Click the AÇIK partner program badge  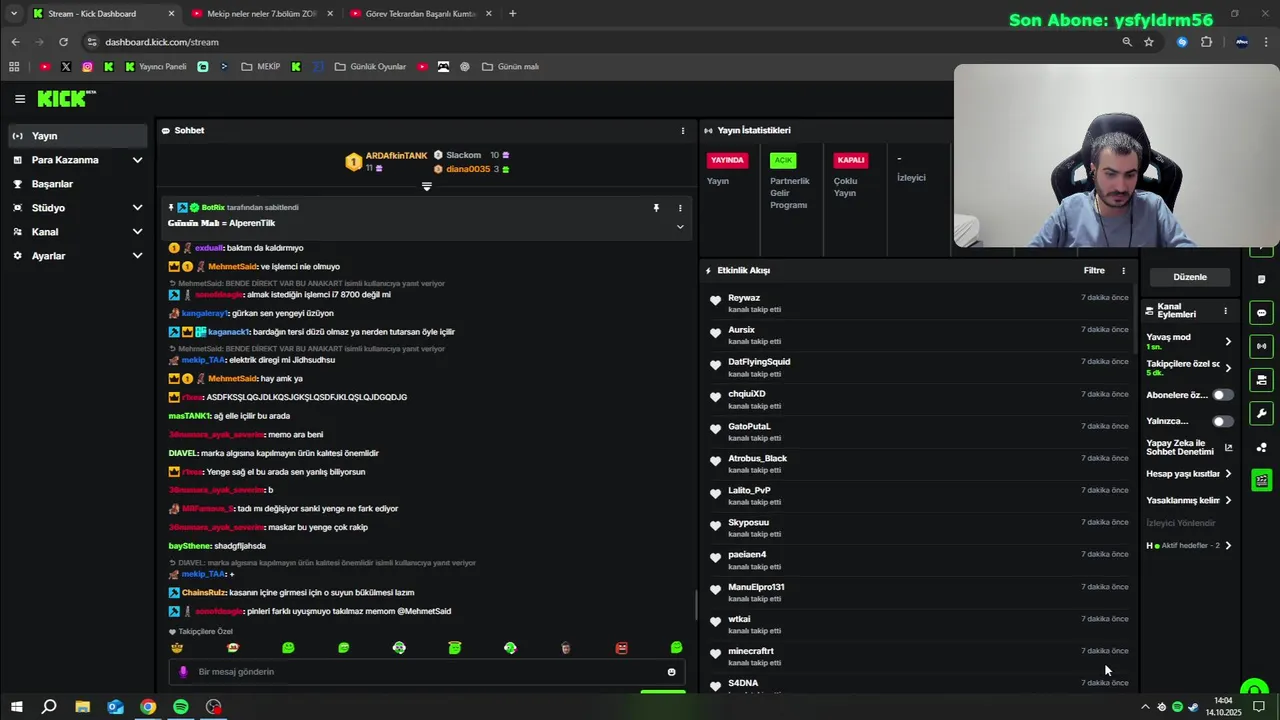(783, 160)
